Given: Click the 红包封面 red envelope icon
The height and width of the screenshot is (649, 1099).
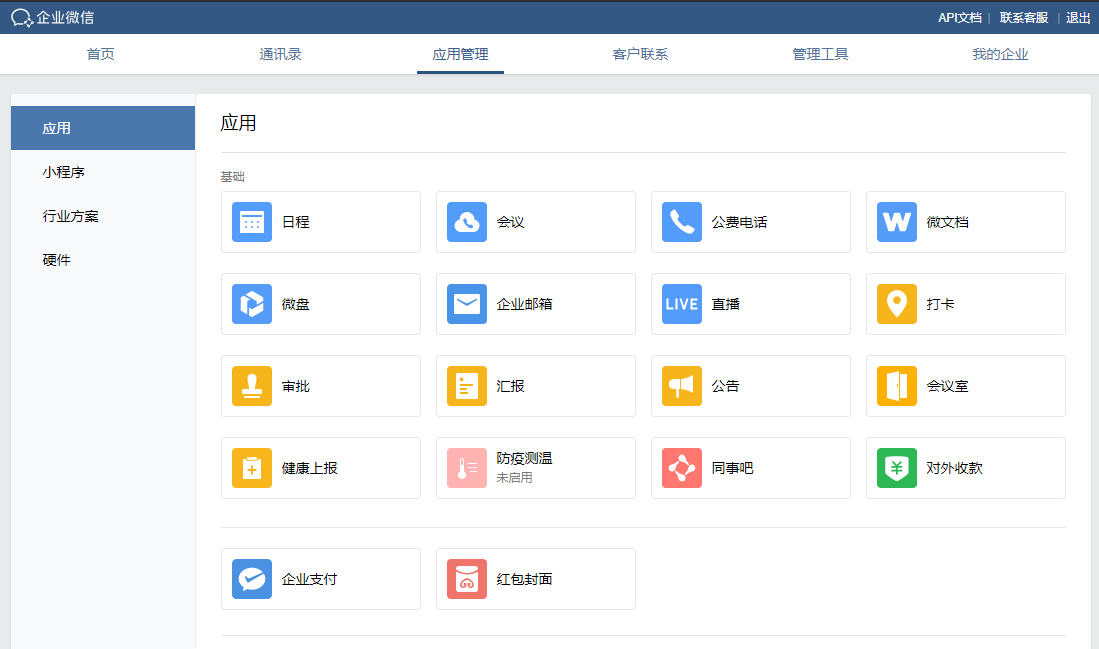Looking at the screenshot, I should [x=467, y=579].
